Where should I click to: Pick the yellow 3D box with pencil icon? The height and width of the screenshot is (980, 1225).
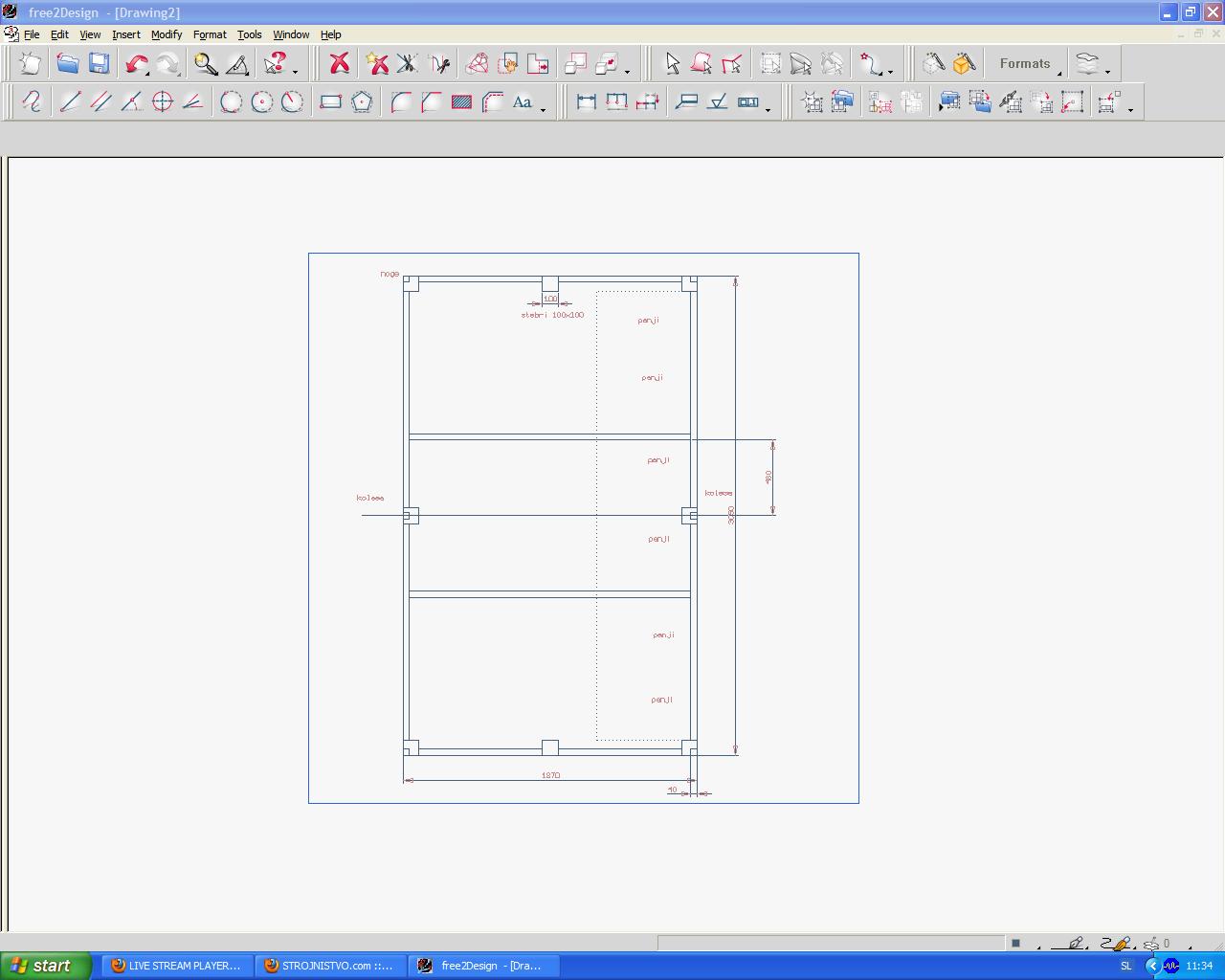[965, 64]
